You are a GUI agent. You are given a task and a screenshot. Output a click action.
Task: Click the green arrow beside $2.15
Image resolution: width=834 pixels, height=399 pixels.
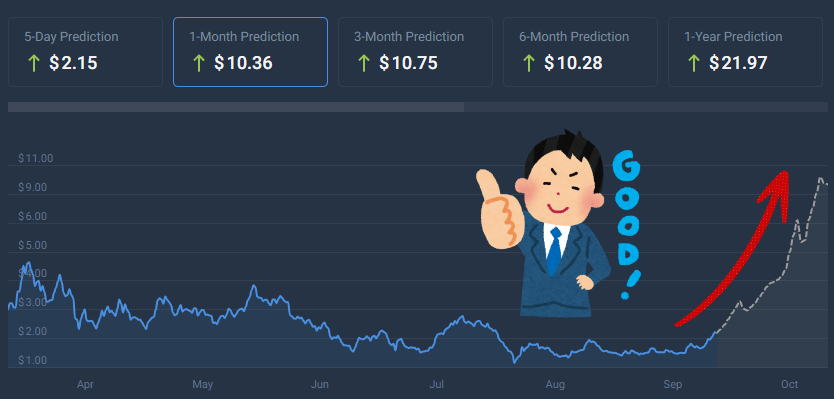point(34,63)
